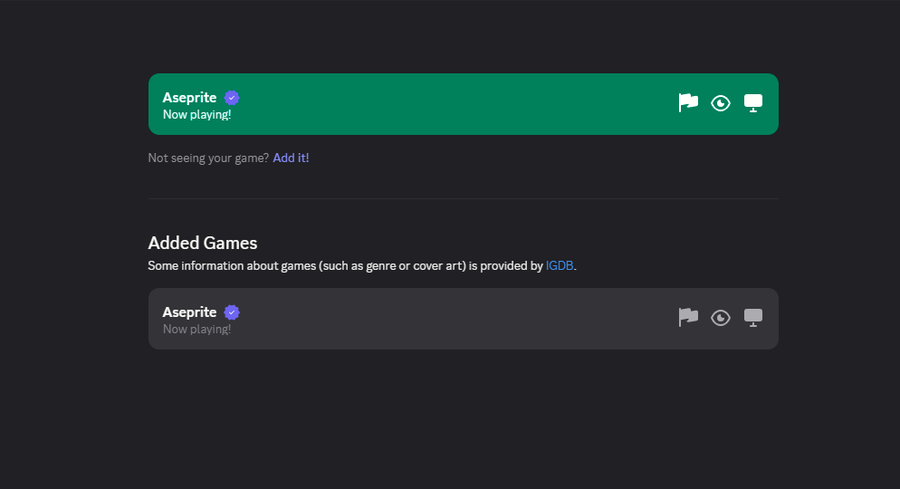This screenshot has height=489, width=900.
Task: Click the "Not seeing your game?" text
Action: [208, 158]
